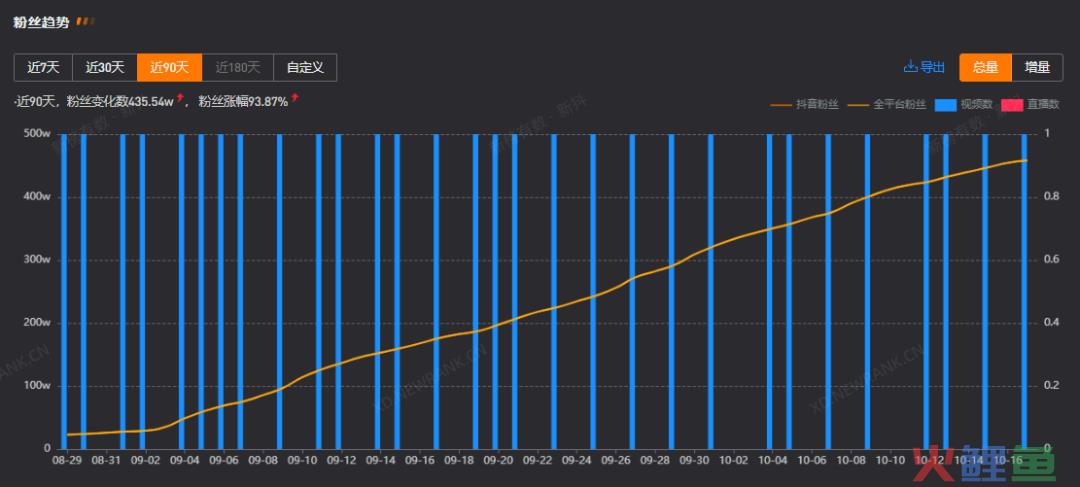Viewport: 1080px width, 487px height.
Task: Toggle the 抖音粉丝 legend series
Action: (x=805, y=105)
